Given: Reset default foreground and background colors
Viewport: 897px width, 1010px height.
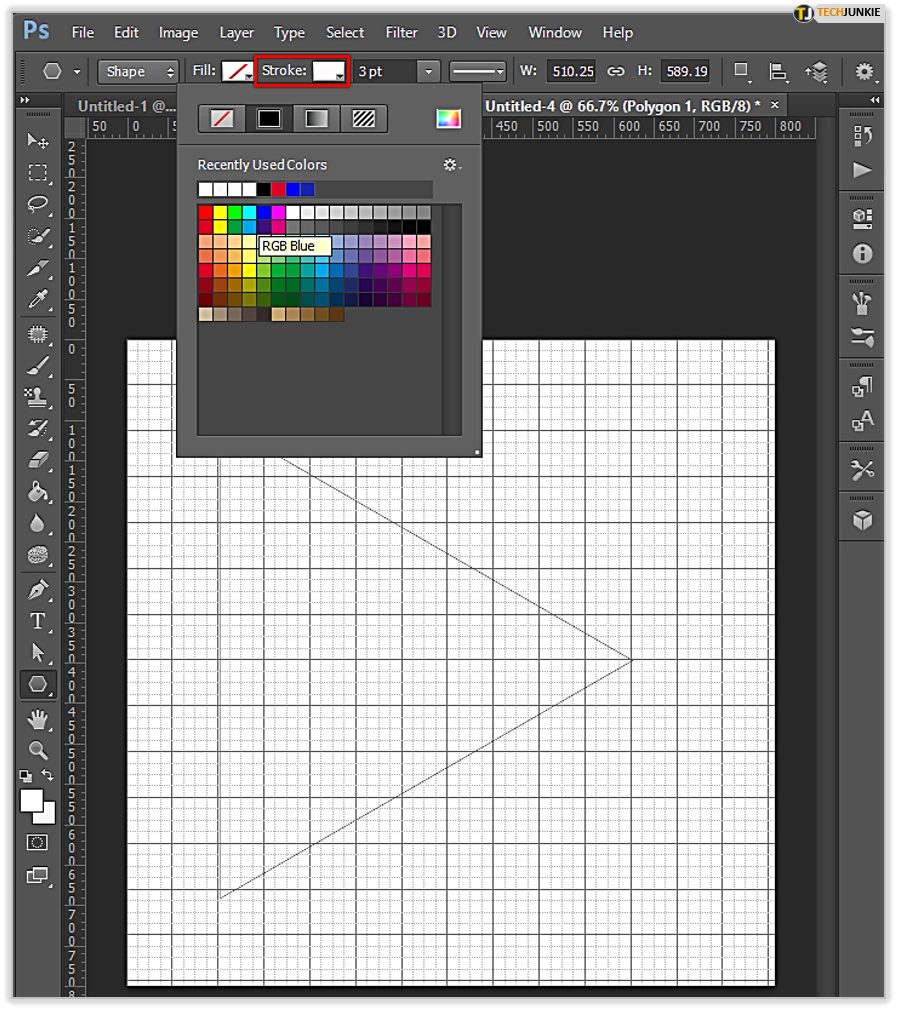Looking at the screenshot, I should (x=26, y=776).
